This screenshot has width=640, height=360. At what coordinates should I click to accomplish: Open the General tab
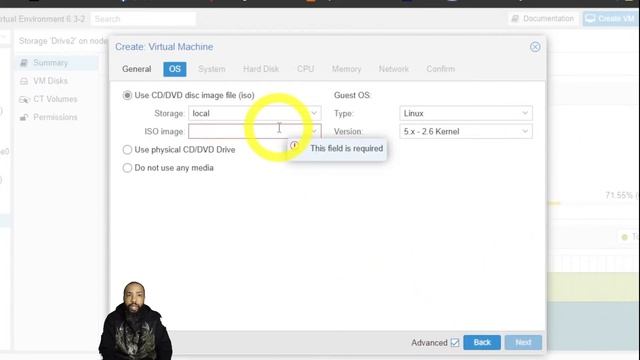click(137, 69)
